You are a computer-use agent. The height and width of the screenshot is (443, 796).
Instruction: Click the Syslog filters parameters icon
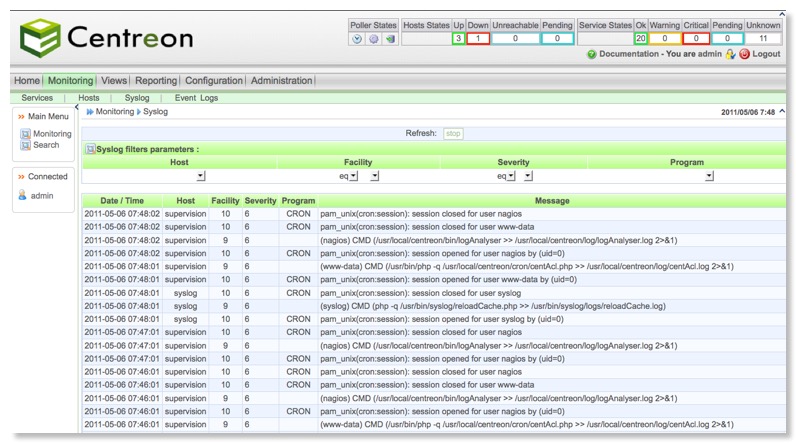(90, 149)
